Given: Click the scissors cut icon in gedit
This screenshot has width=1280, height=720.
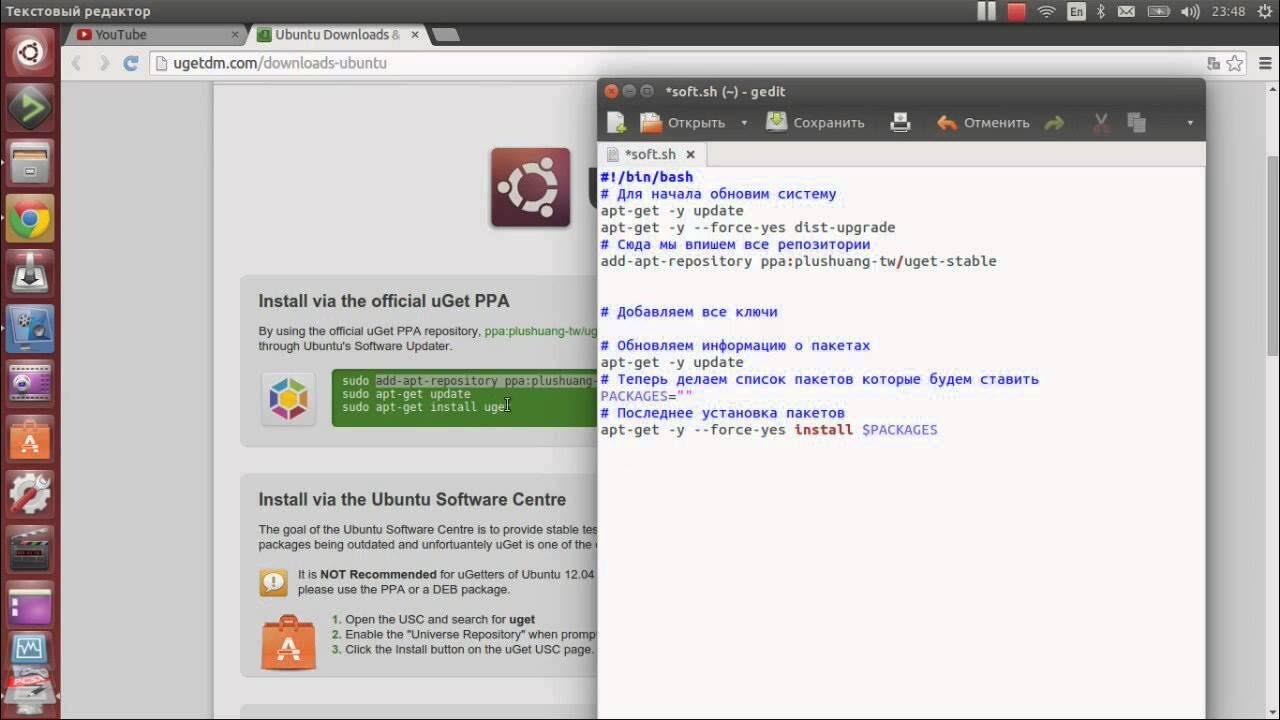Looking at the screenshot, I should [x=1101, y=123].
